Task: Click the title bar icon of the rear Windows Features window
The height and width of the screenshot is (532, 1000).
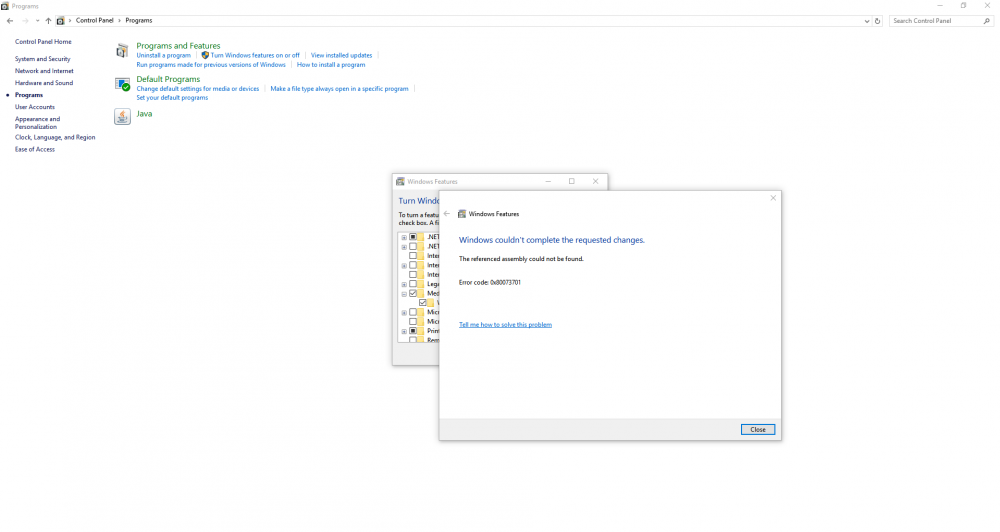Action: click(x=401, y=182)
